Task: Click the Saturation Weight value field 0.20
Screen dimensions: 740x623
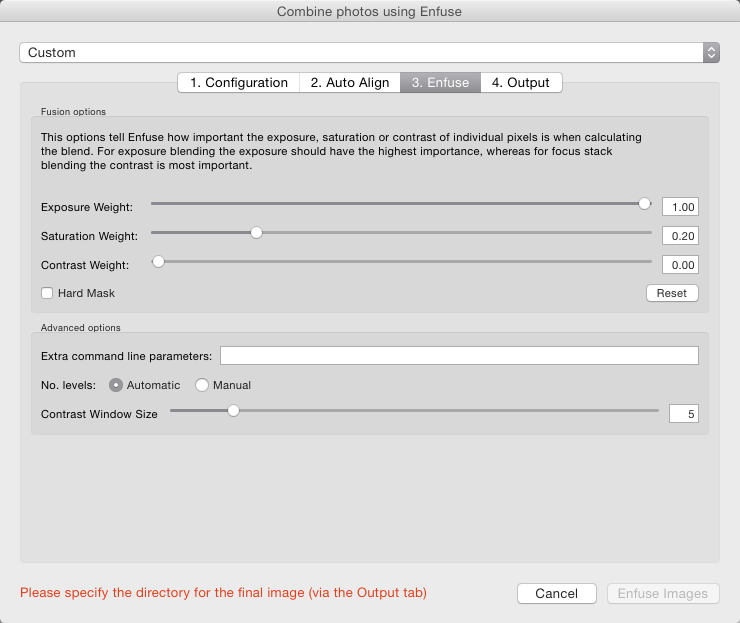Action: [680, 236]
